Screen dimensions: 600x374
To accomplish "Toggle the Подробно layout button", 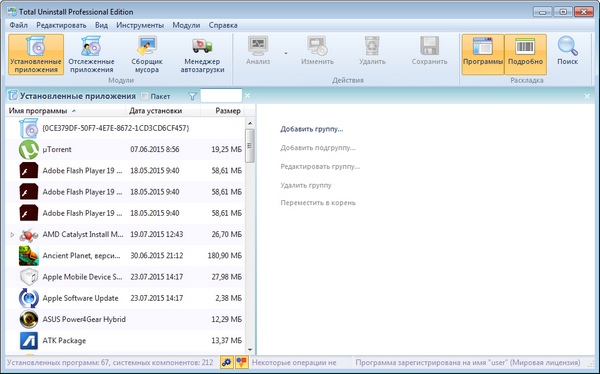I will 525,54.
